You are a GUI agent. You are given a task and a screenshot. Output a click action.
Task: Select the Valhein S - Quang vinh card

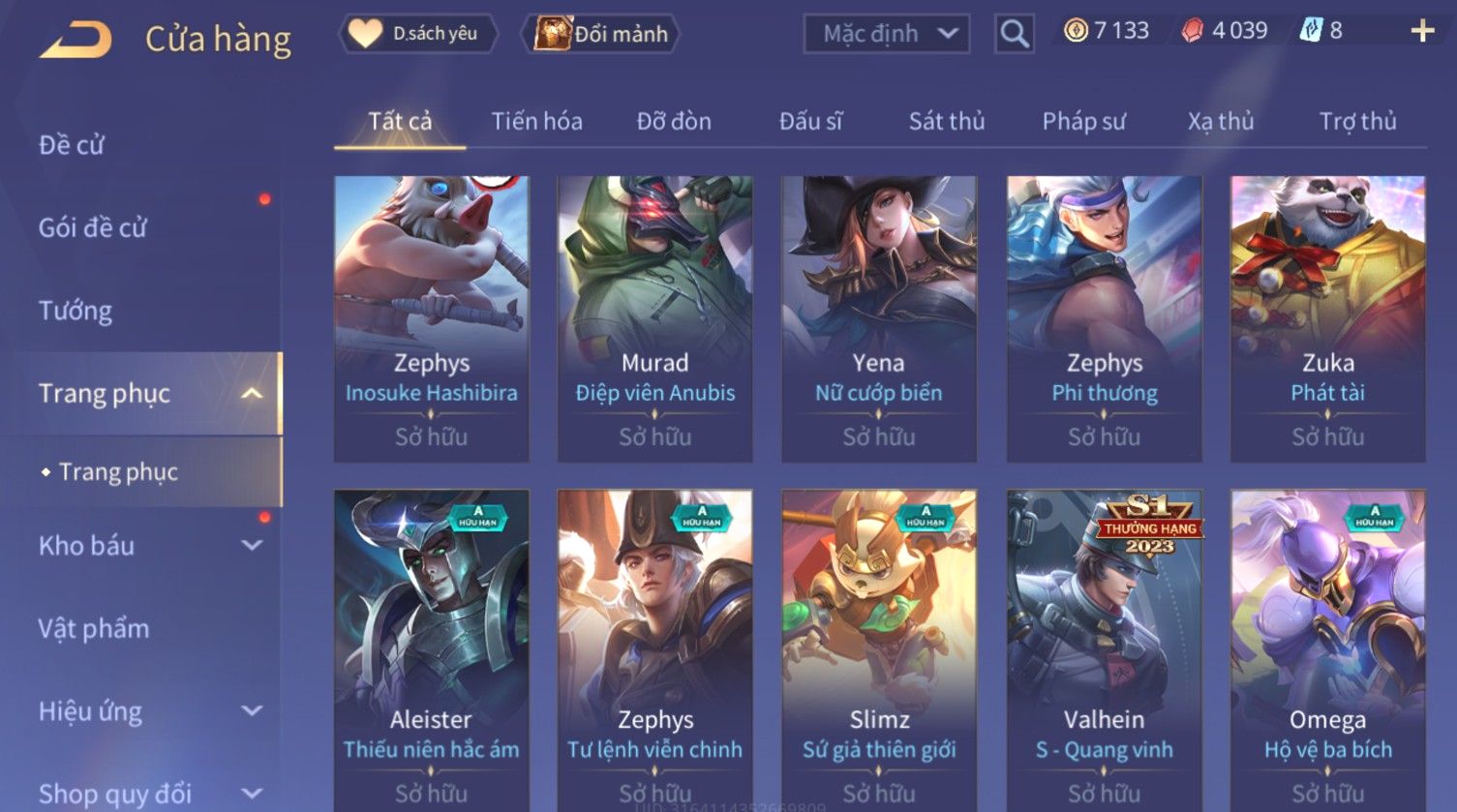point(1104,650)
